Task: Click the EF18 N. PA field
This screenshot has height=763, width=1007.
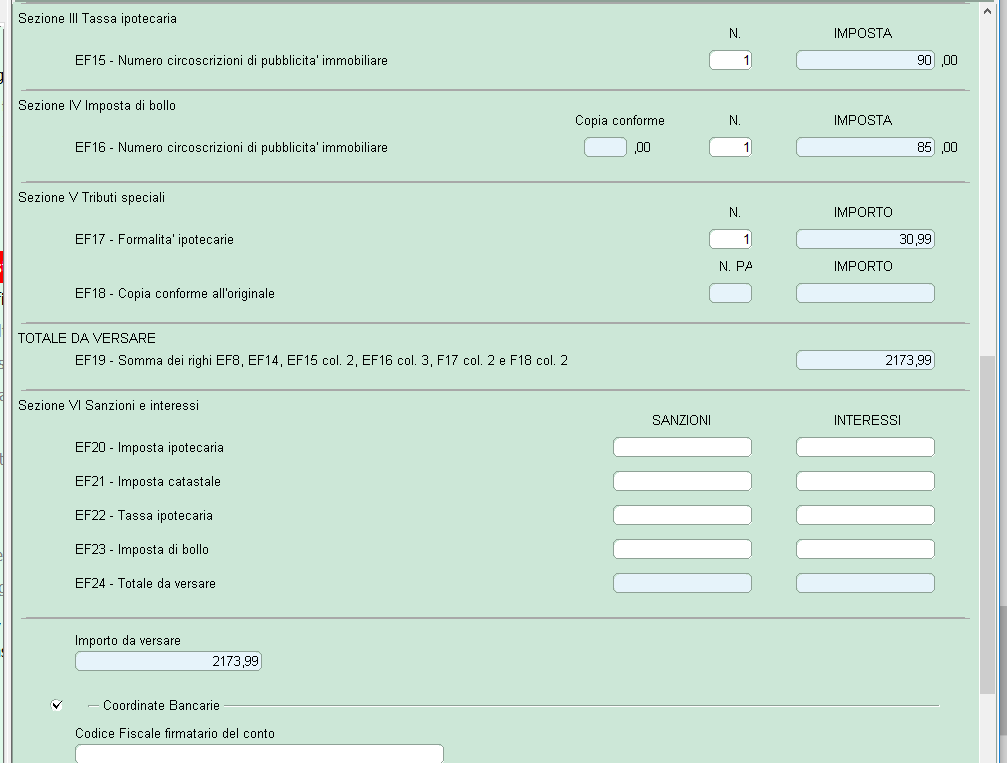Action: point(730,293)
